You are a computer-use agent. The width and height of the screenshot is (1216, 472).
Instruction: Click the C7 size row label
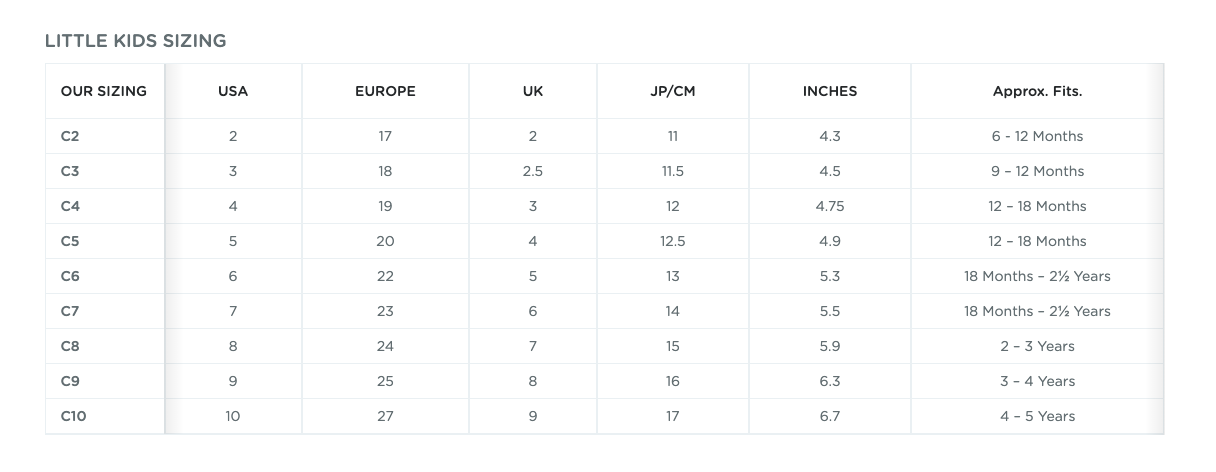tap(70, 311)
